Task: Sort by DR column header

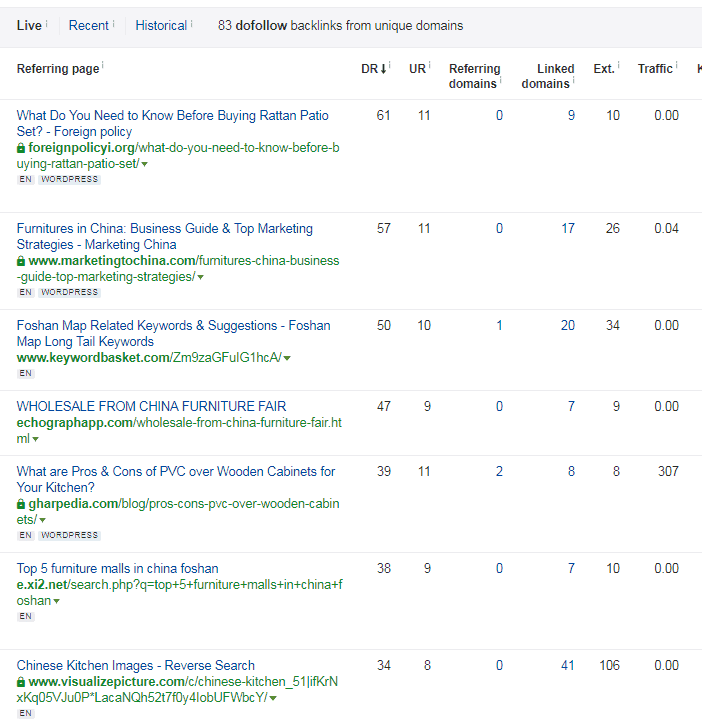Action: click(x=373, y=69)
